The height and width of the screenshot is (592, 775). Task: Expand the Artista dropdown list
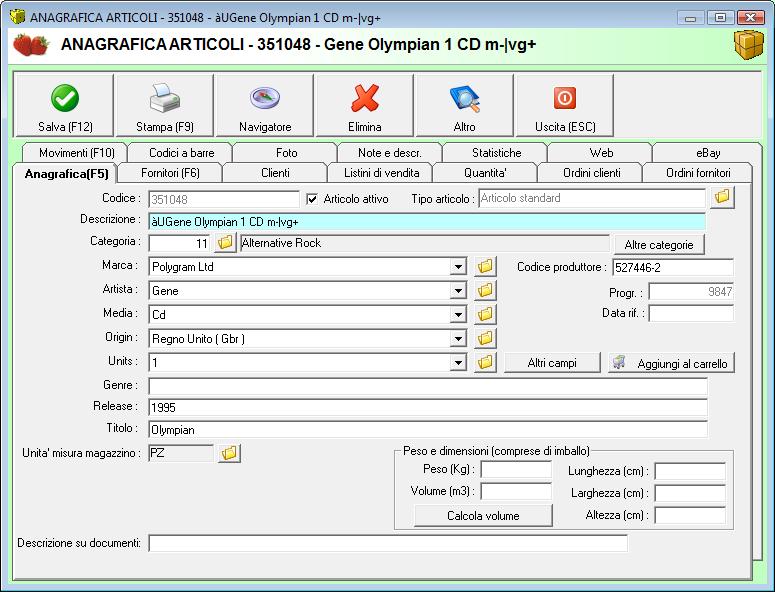[458, 291]
